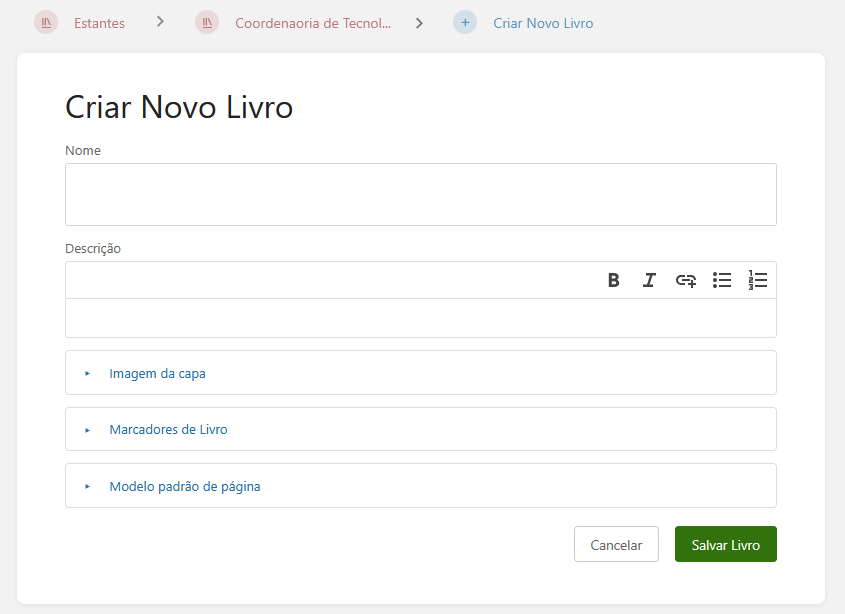The width and height of the screenshot is (845, 614).
Task: Toggle bold formatting in description editor
Action: pyautogui.click(x=613, y=280)
